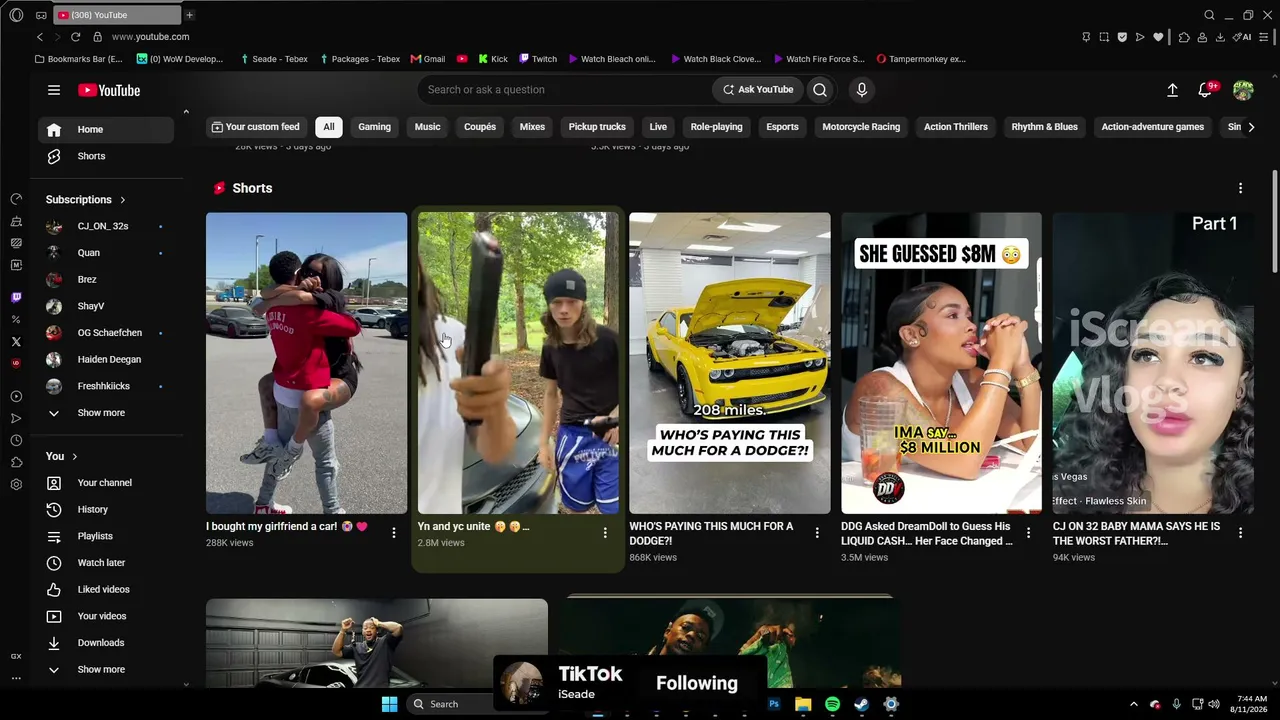
Task: Reload the current page
Action: pyautogui.click(x=75, y=37)
